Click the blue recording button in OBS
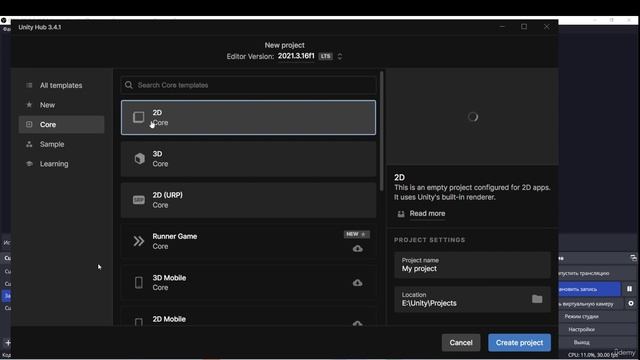 589,289
